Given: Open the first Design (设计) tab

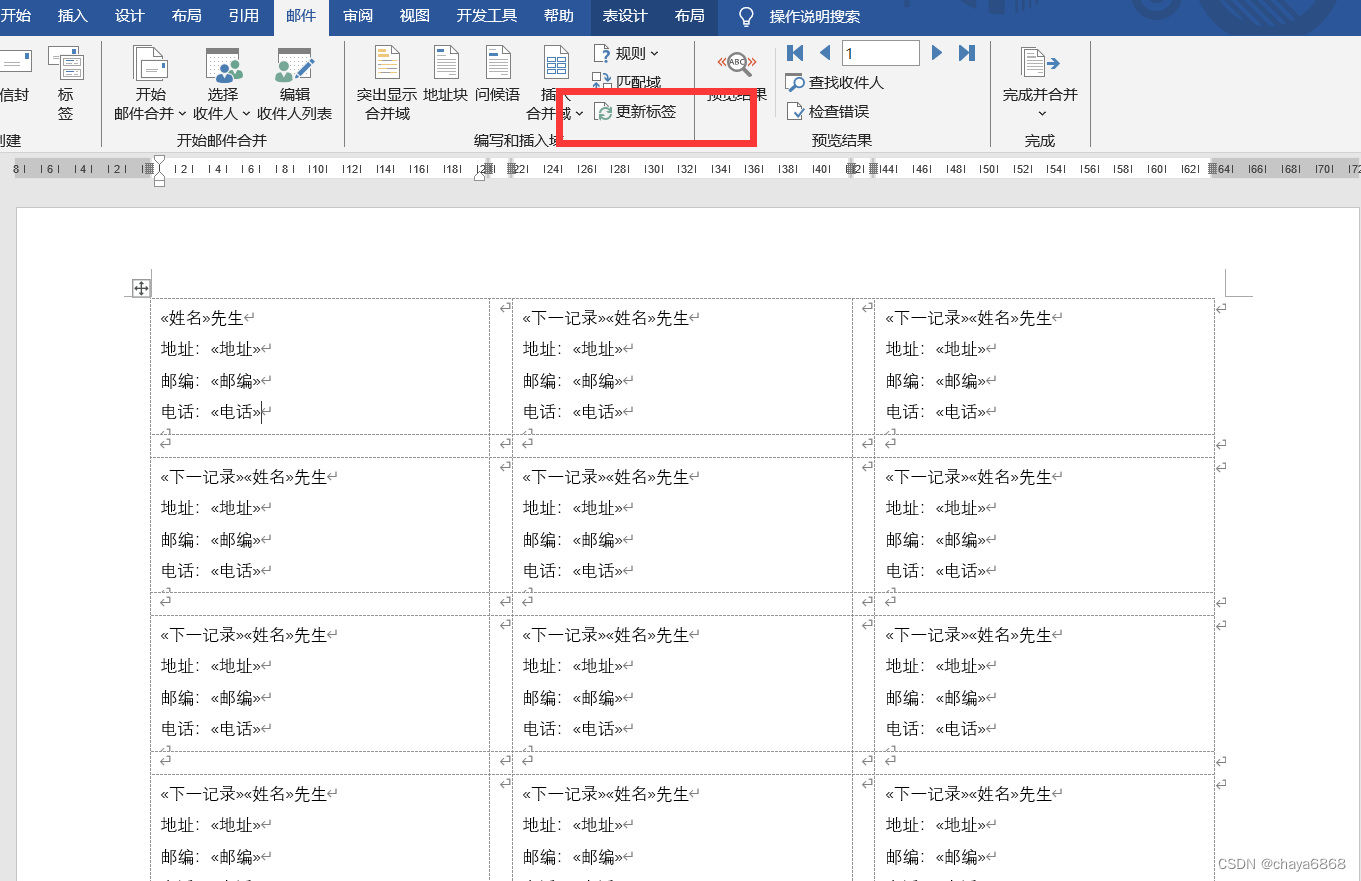Looking at the screenshot, I should pos(130,16).
